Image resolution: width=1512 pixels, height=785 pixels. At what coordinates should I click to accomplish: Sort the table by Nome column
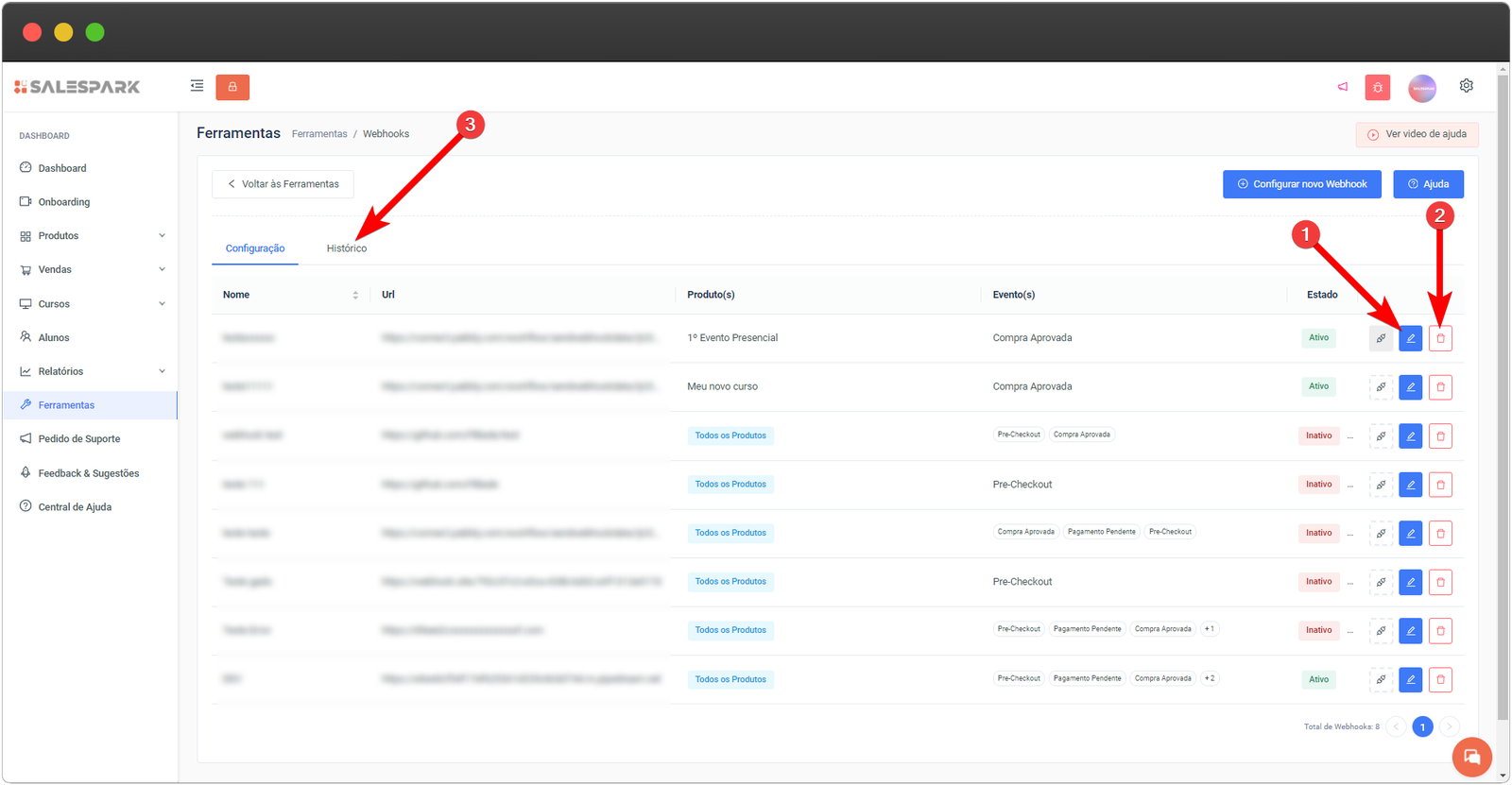click(355, 295)
